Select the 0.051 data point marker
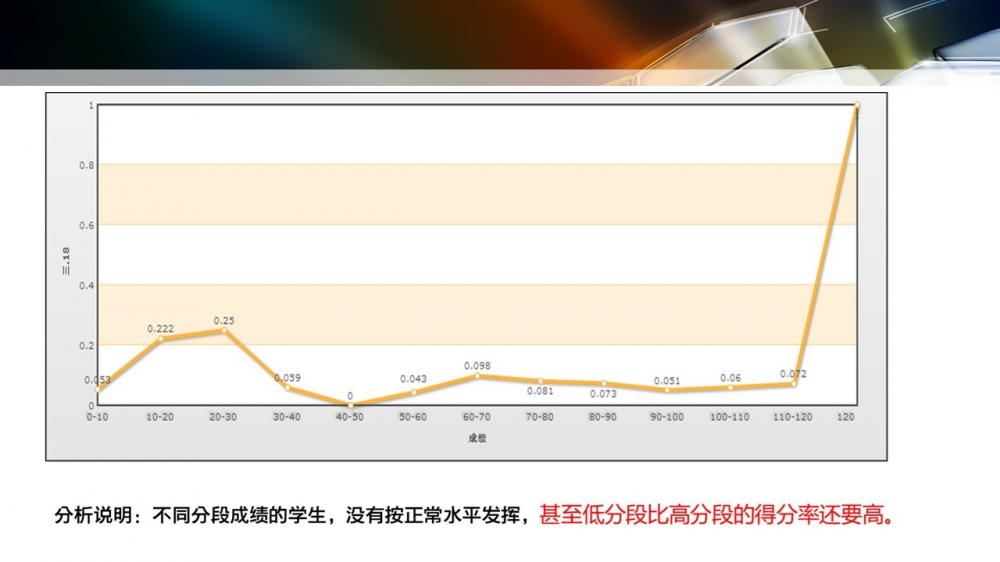 (x=667, y=390)
